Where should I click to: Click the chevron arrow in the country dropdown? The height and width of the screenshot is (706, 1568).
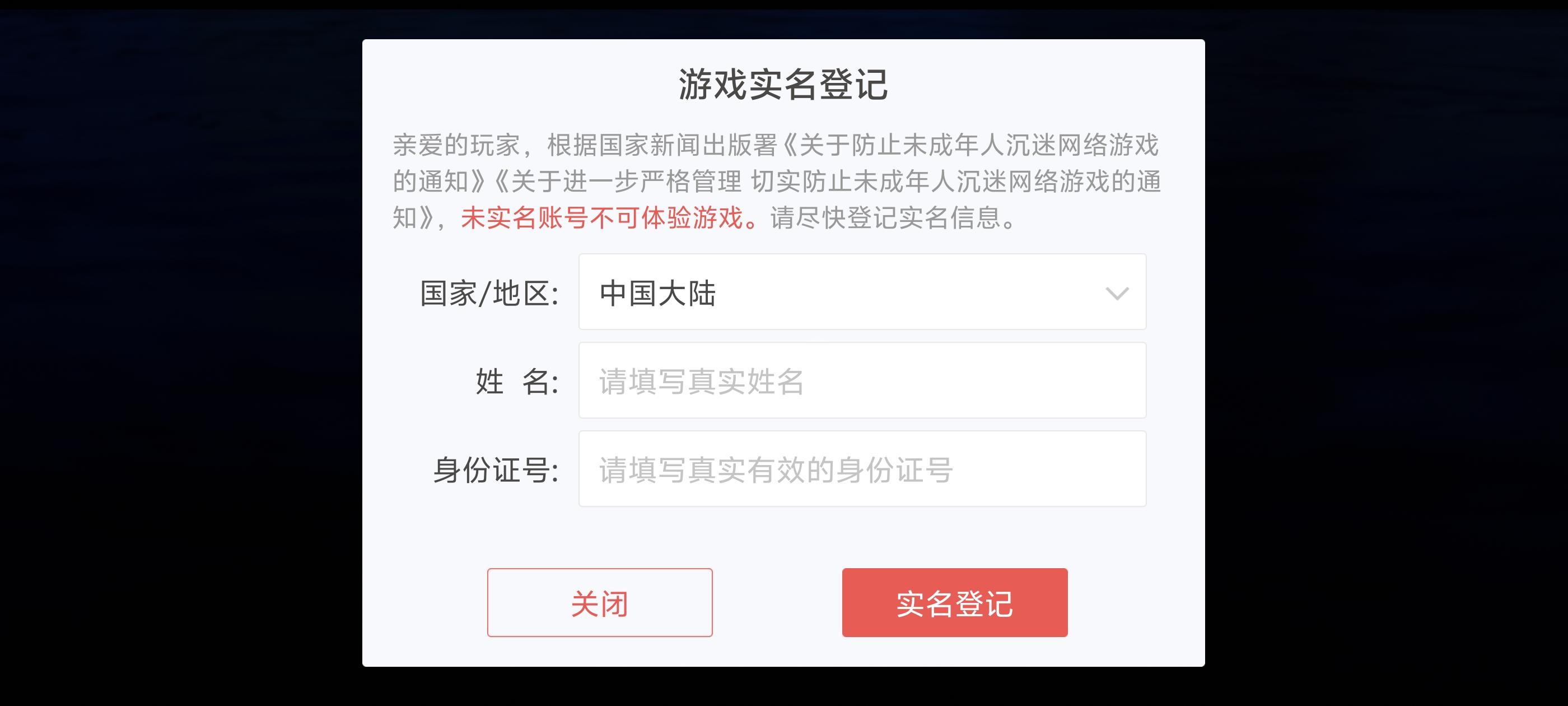pos(1117,294)
